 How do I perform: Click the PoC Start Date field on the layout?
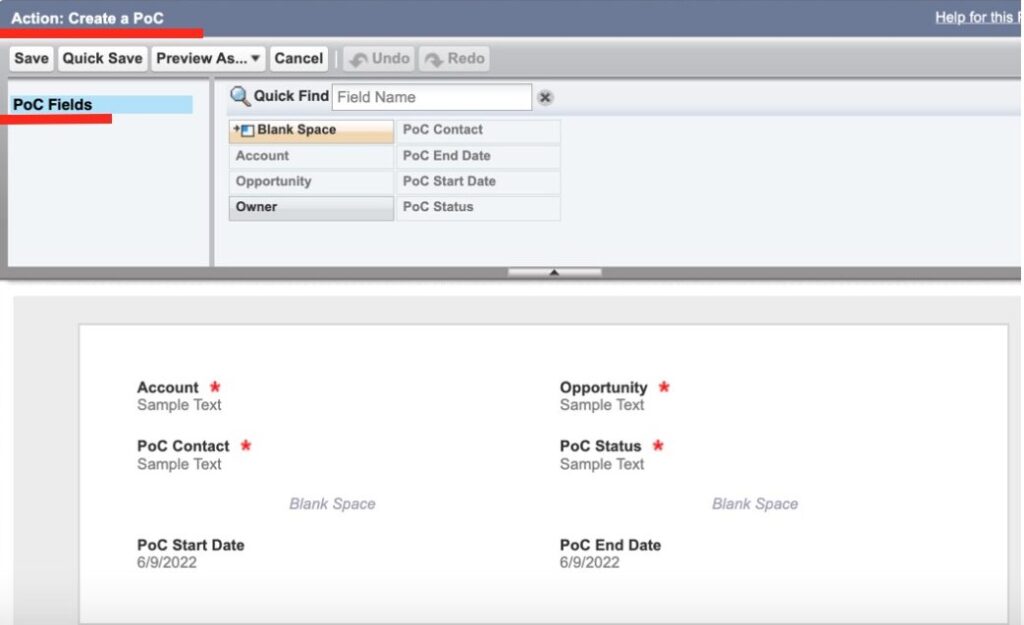click(x=191, y=545)
